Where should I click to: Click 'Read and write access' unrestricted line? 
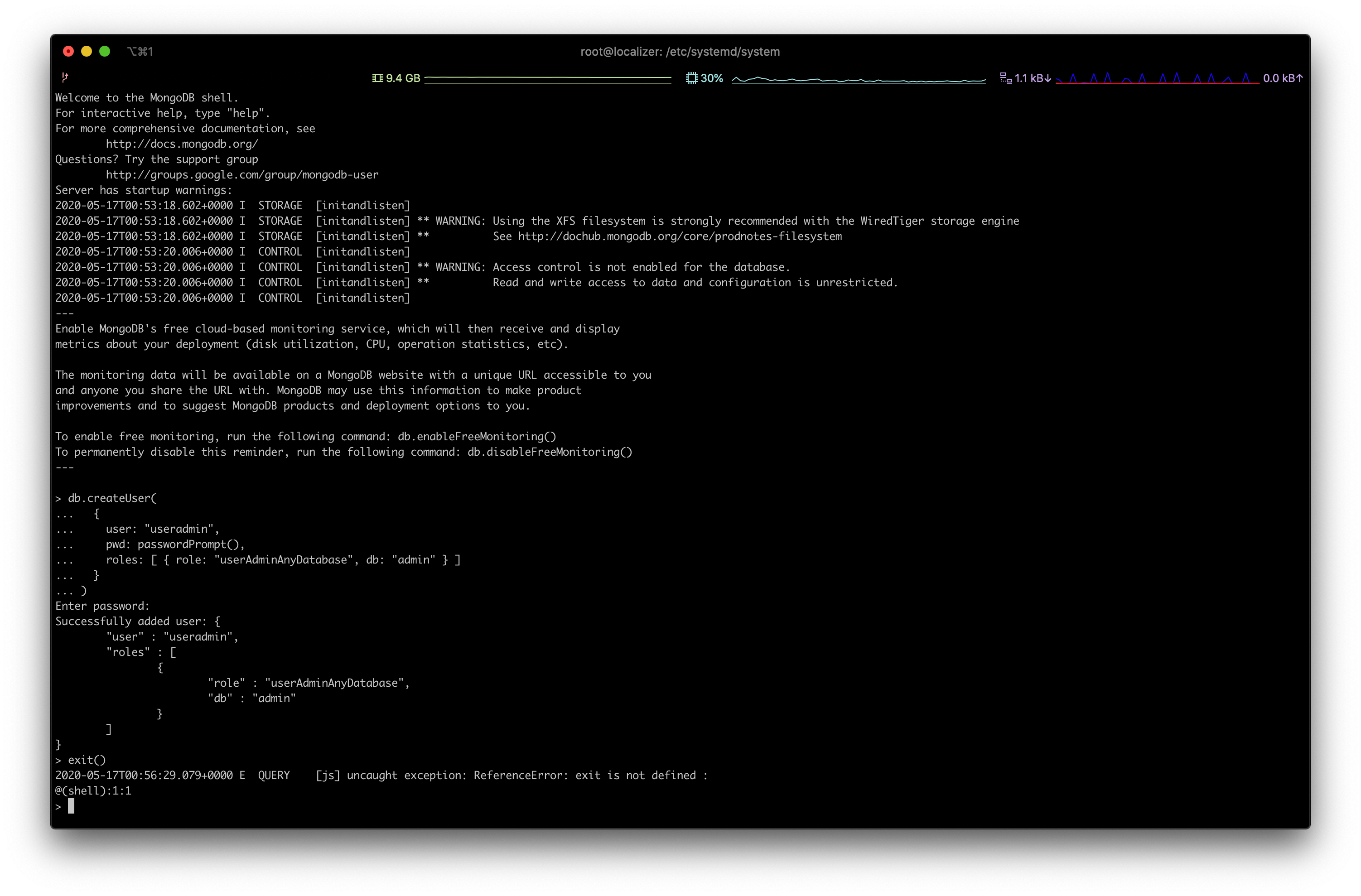tap(695, 283)
